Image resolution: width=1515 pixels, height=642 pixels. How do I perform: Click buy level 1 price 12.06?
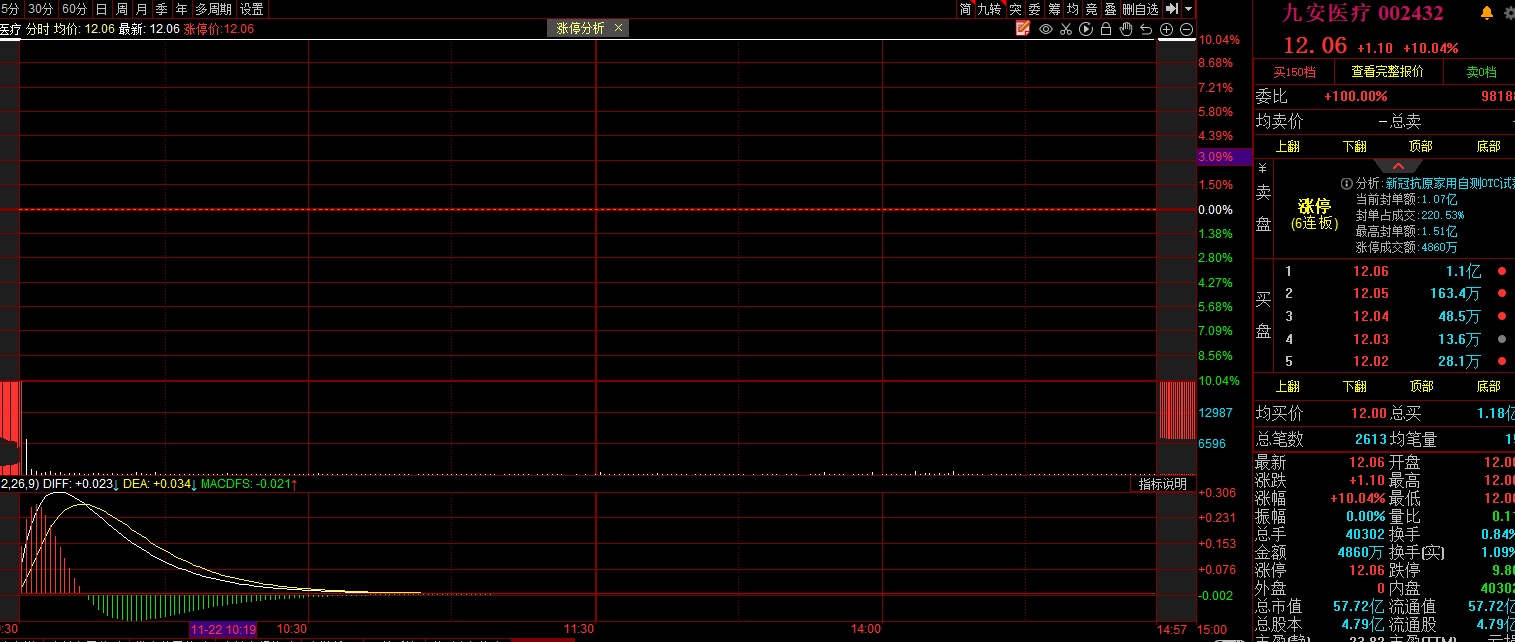pos(1371,271)
